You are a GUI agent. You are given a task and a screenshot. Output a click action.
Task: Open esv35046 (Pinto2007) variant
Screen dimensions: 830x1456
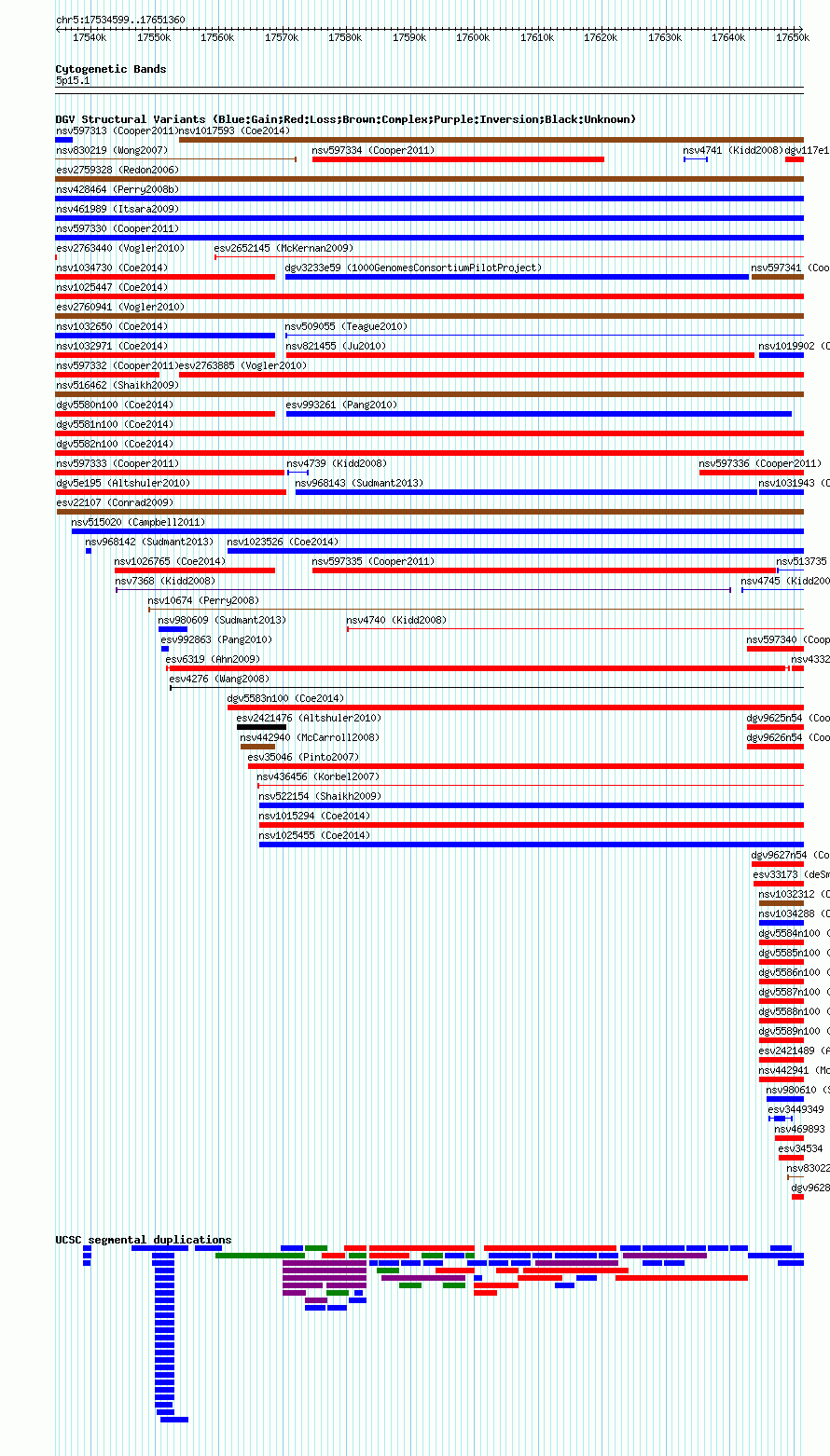tap(526, 766)
